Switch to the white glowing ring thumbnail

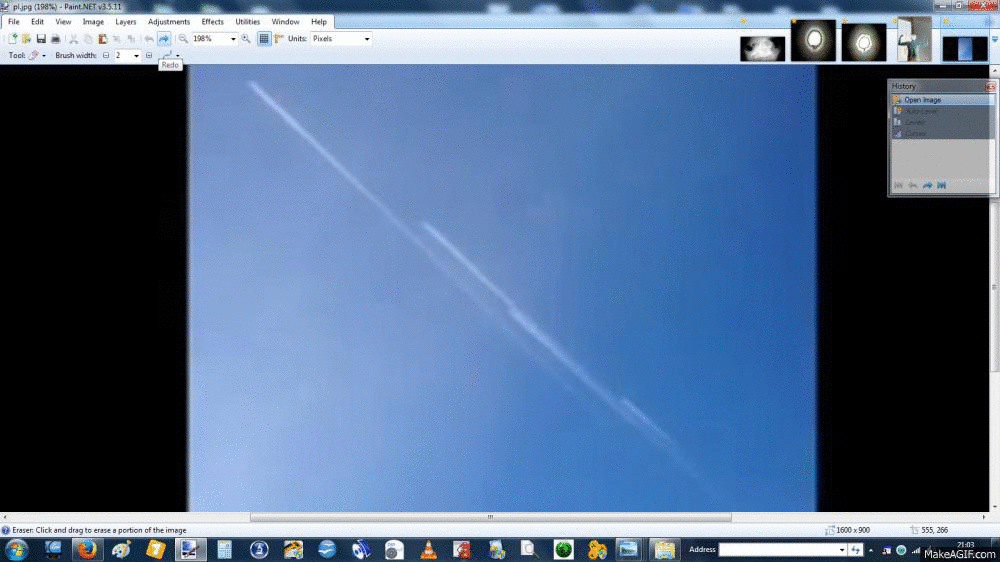pyautogui.click(x=813, y=41)
